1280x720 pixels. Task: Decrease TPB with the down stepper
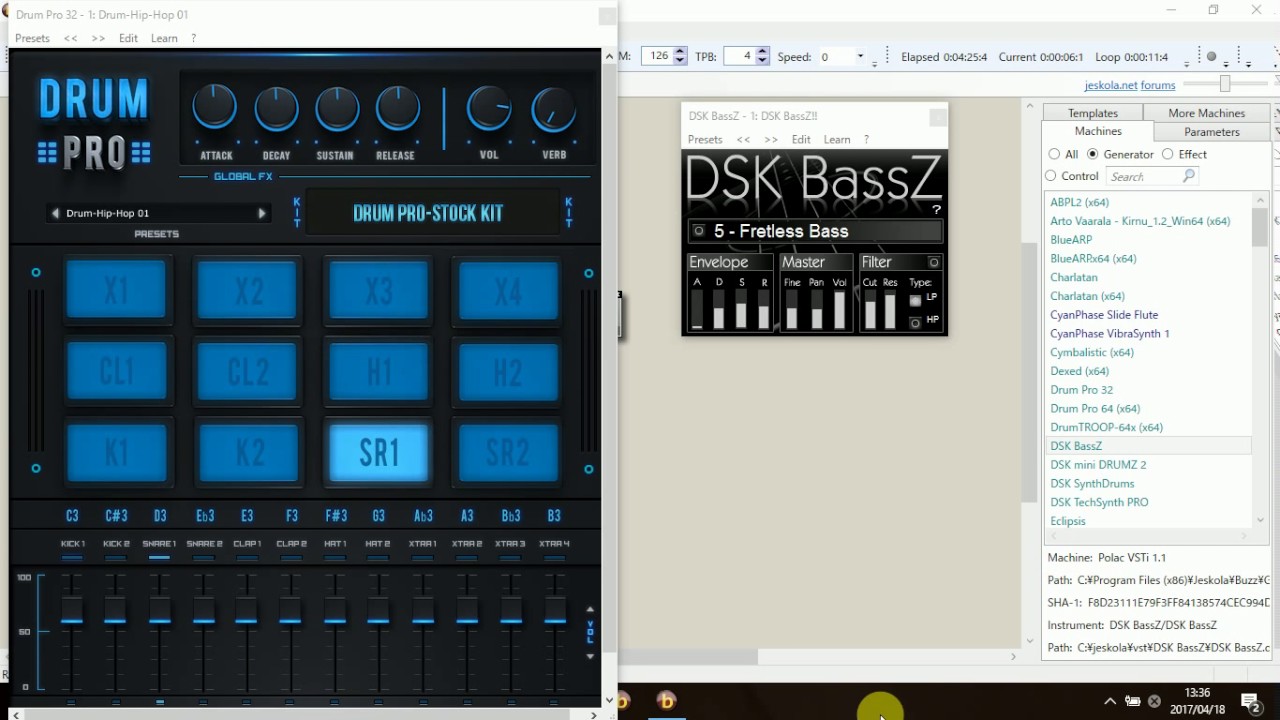[762, 61]
